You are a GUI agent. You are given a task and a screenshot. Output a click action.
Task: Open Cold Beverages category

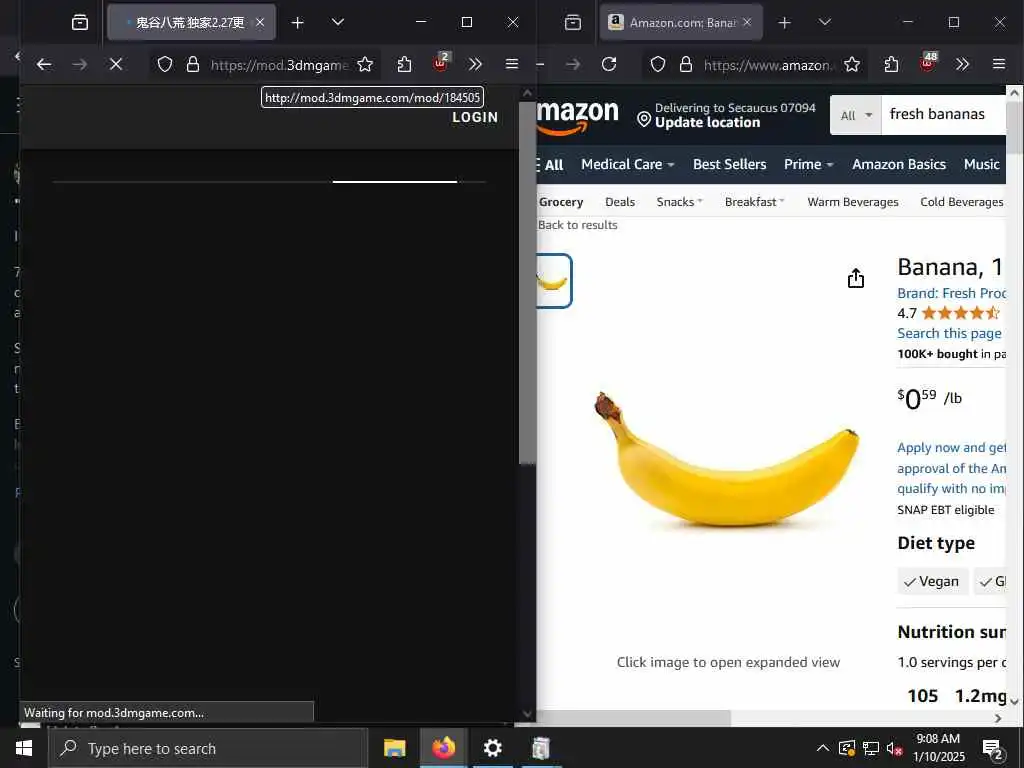click(961, 202)
